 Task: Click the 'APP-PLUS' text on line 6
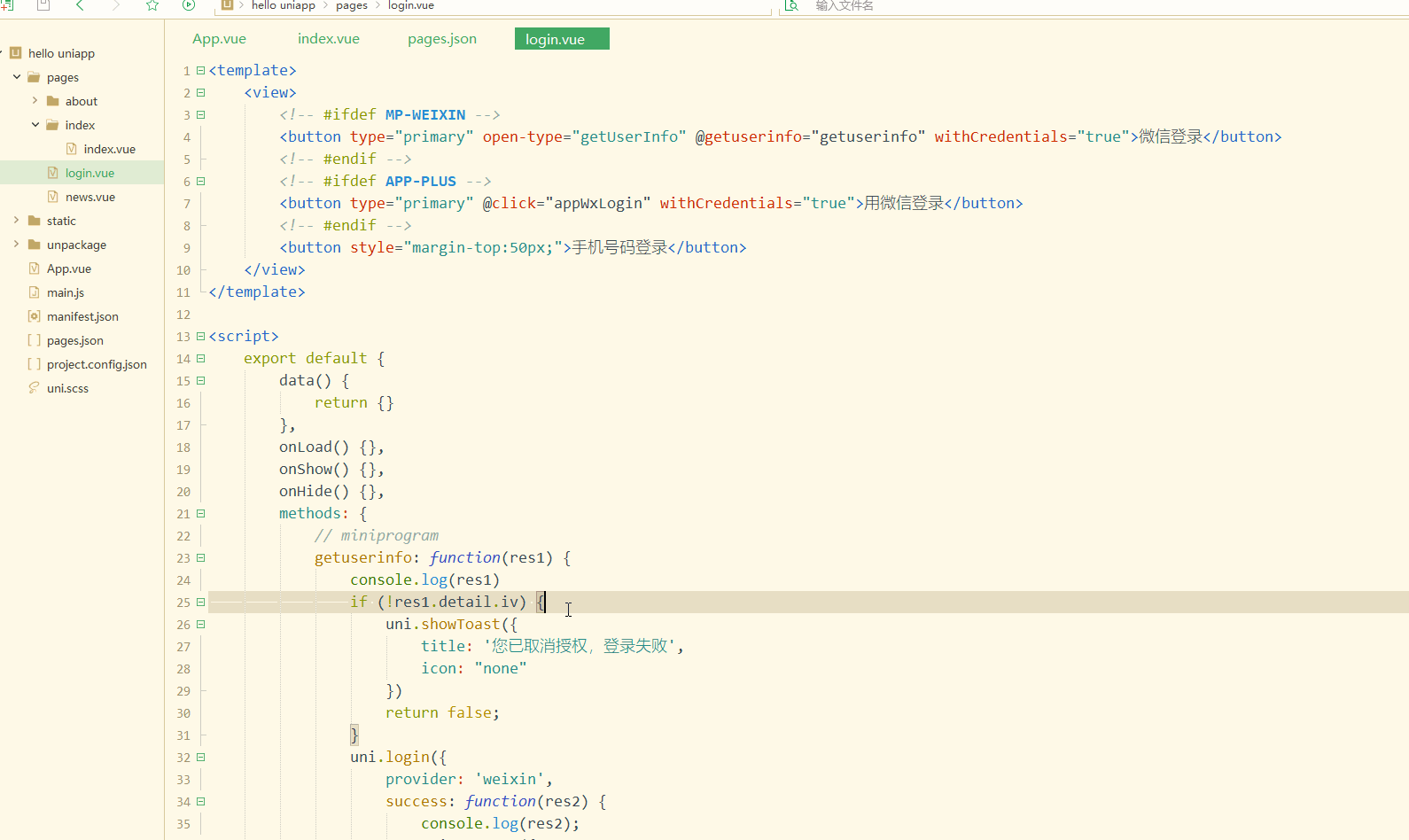point(421,181)
